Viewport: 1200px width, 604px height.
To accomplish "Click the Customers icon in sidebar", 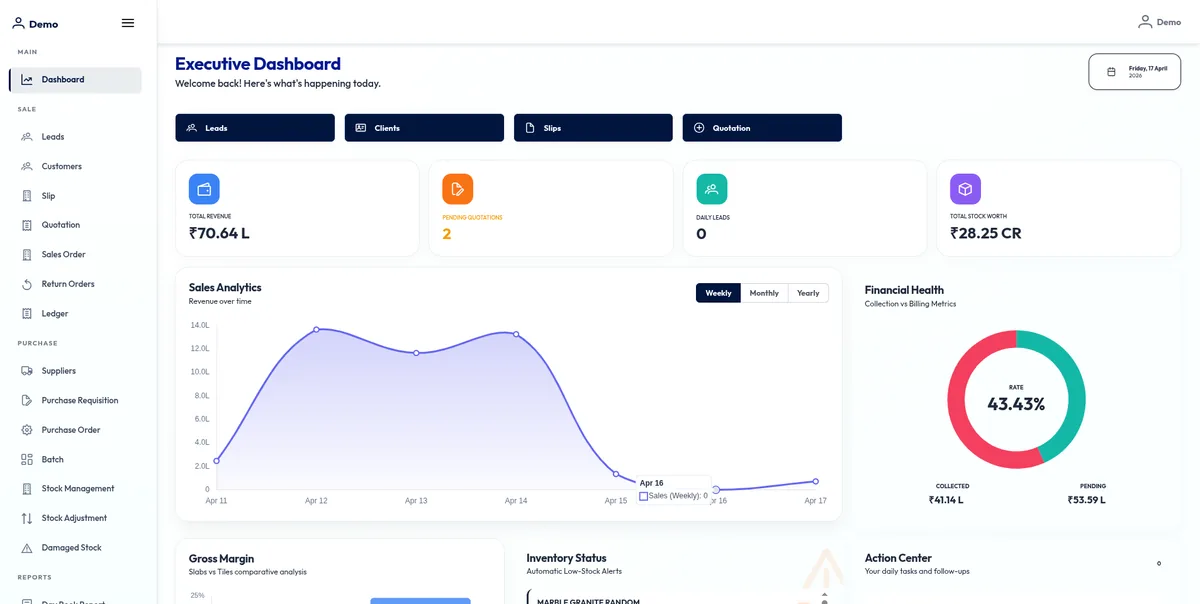I will click(x=27, y=166).
